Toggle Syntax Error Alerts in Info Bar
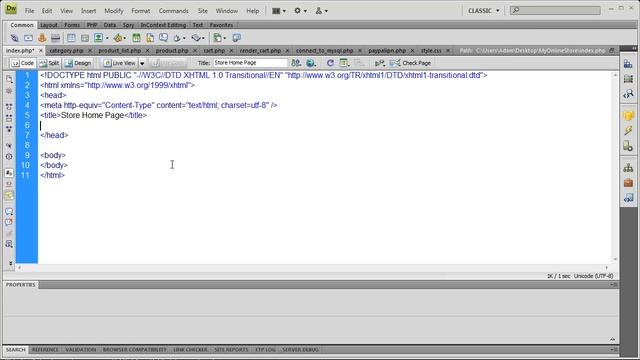 tap(9, 196)
